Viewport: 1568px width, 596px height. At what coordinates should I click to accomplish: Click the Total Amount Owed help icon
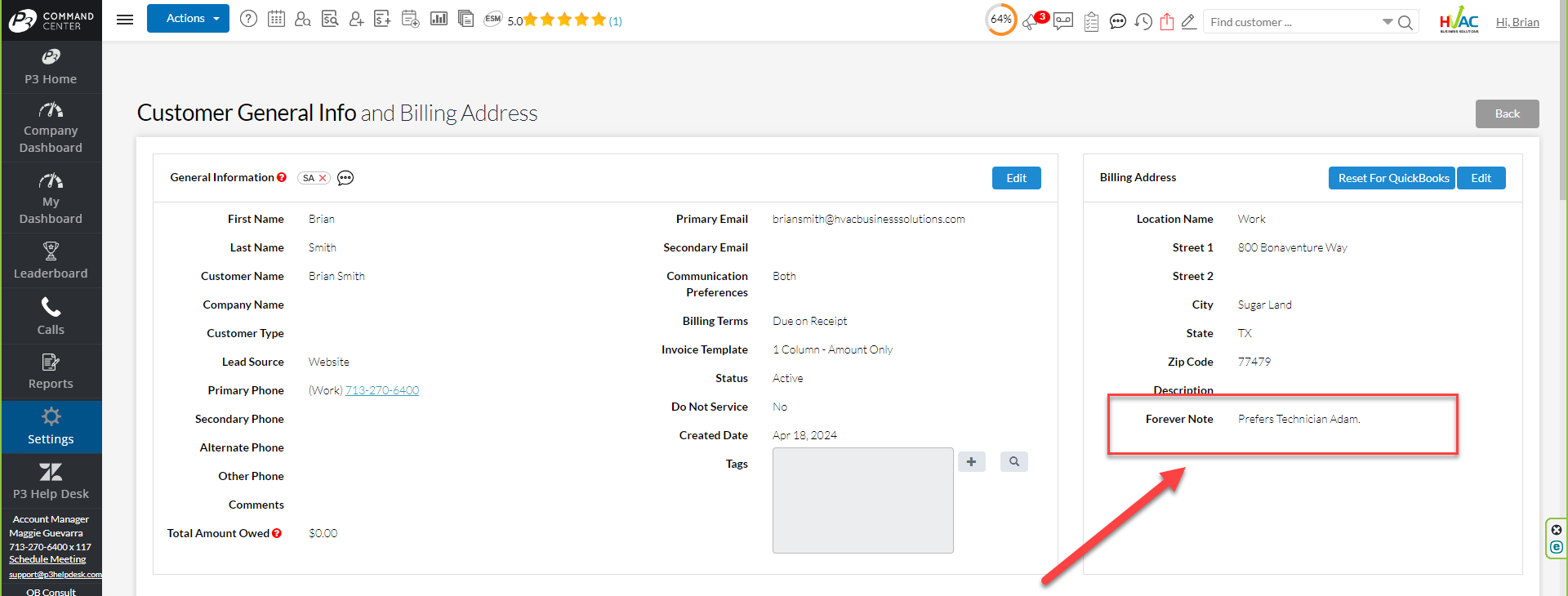point(277,533)
